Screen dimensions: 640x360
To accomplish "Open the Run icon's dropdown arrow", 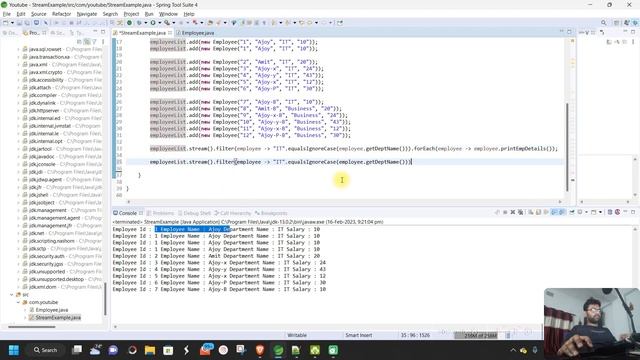I will 160,22.
